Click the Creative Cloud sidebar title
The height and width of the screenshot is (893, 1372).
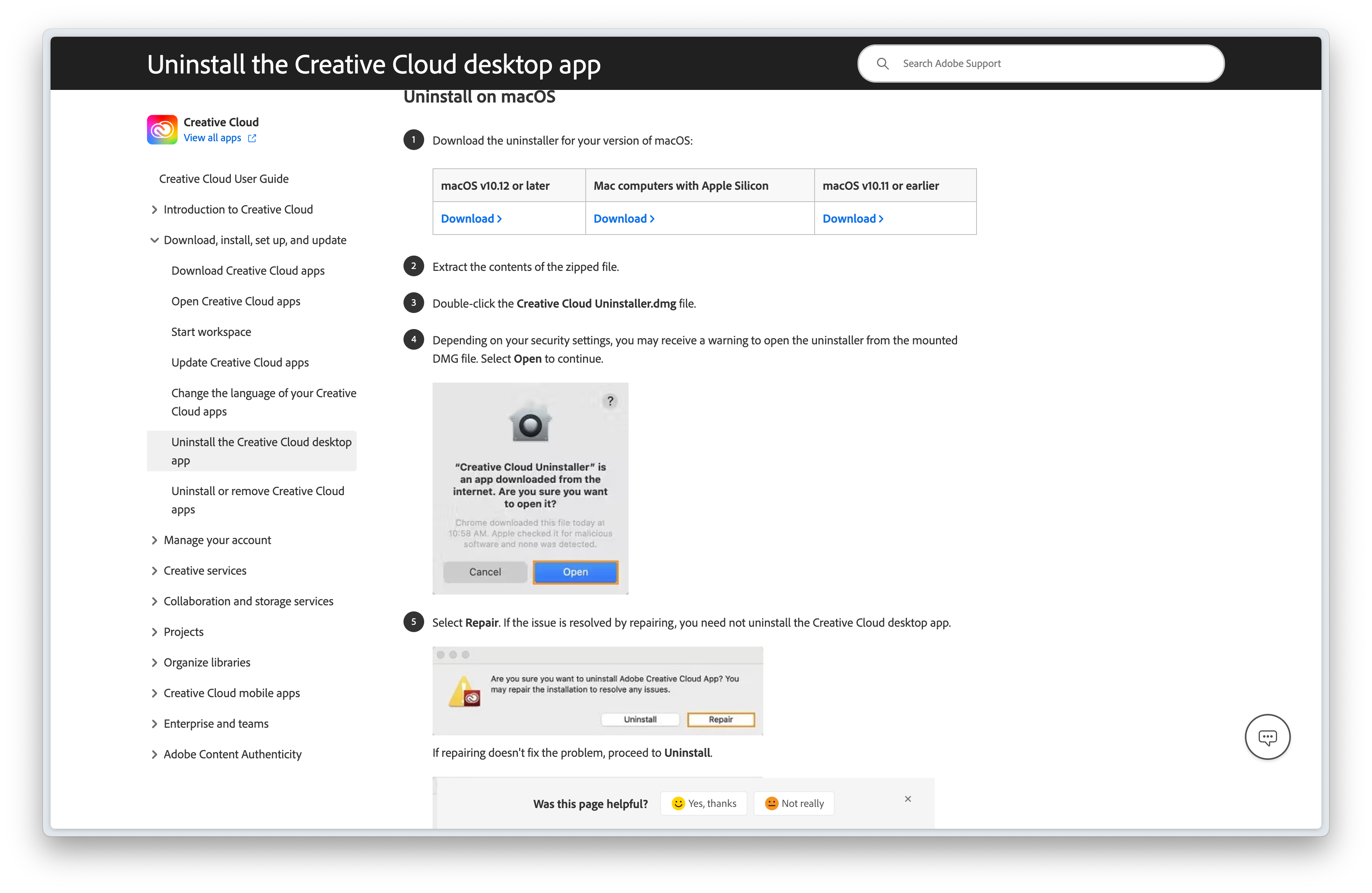click(221, 122)
